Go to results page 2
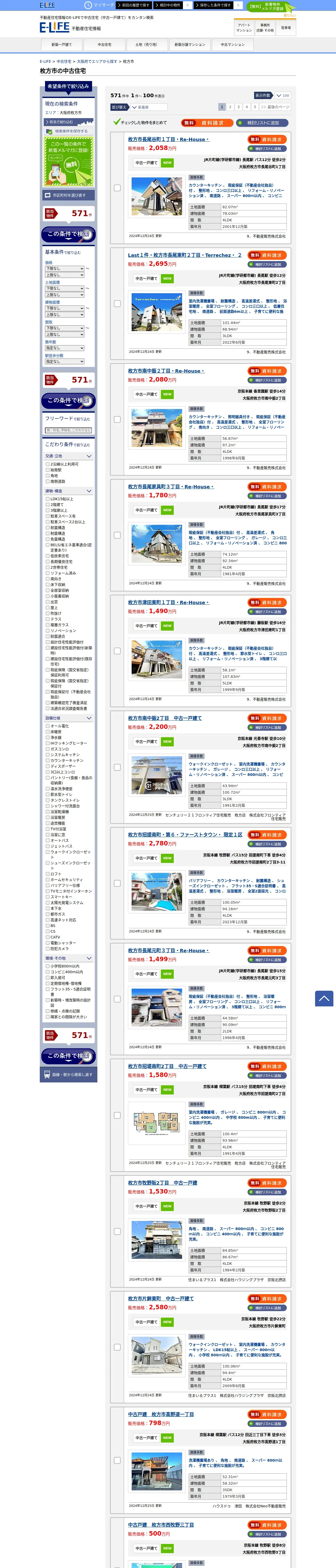The image size is (336, 1568). pyautogui.click(x=230, y=107)
